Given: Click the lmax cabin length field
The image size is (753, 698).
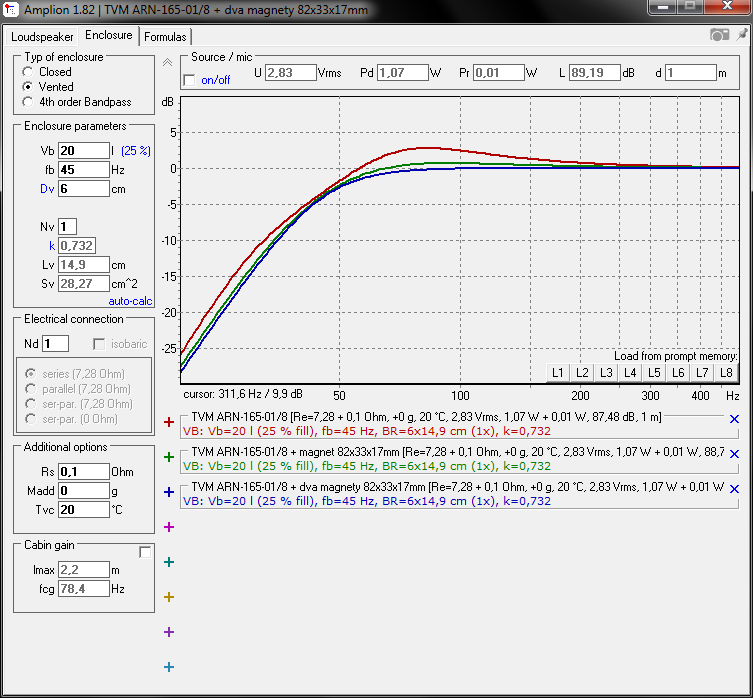Looking at the screenshot, I should tap(84, 570).
